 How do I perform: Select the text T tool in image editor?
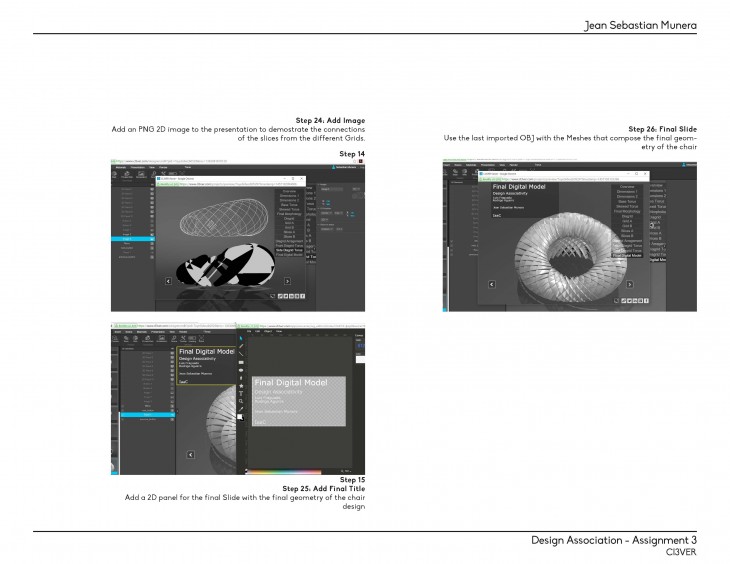click(241, 393)
